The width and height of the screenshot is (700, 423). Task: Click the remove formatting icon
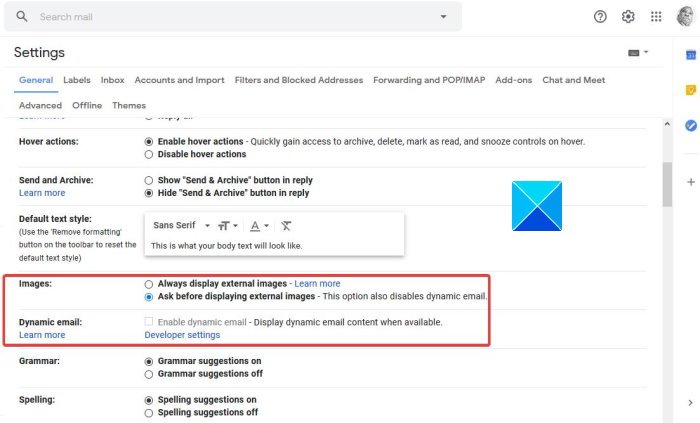pos(286,226)
